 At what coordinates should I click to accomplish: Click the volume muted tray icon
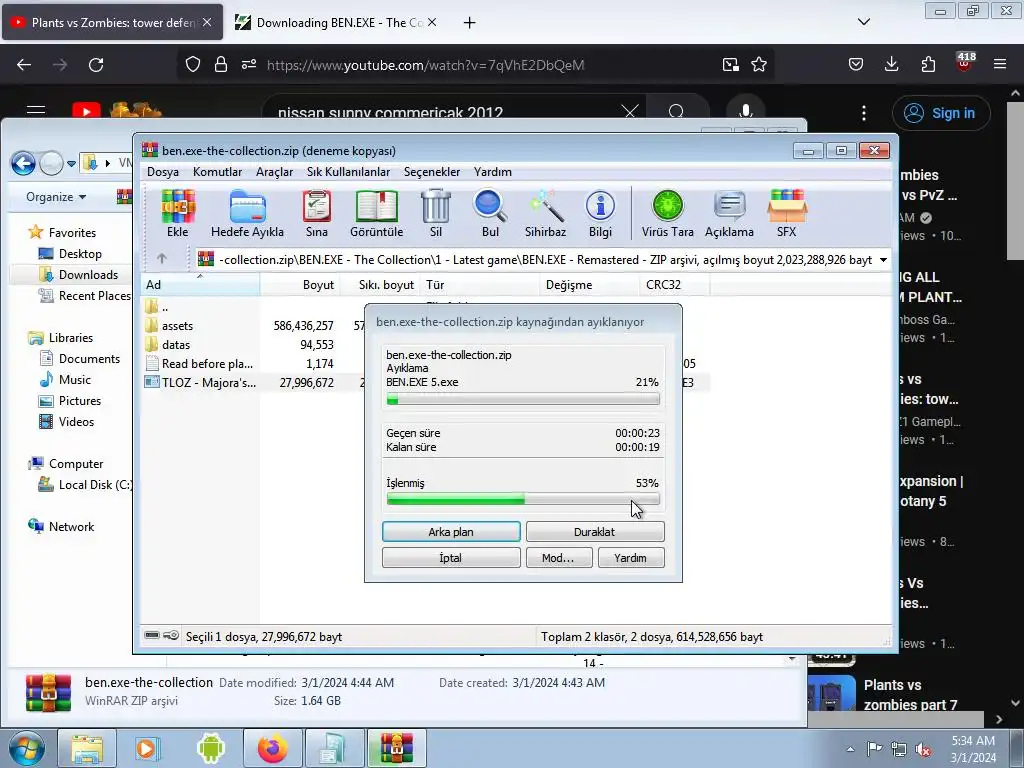[x=923, y=749]
